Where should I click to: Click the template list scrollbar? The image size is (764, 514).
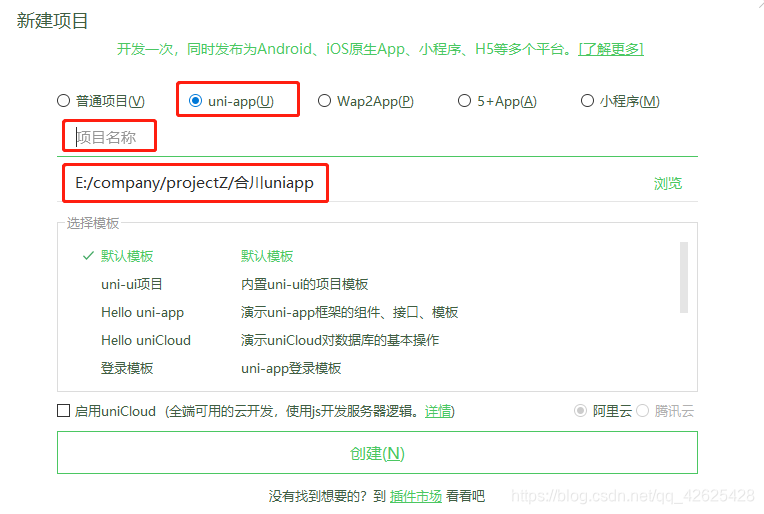(684, 277)
